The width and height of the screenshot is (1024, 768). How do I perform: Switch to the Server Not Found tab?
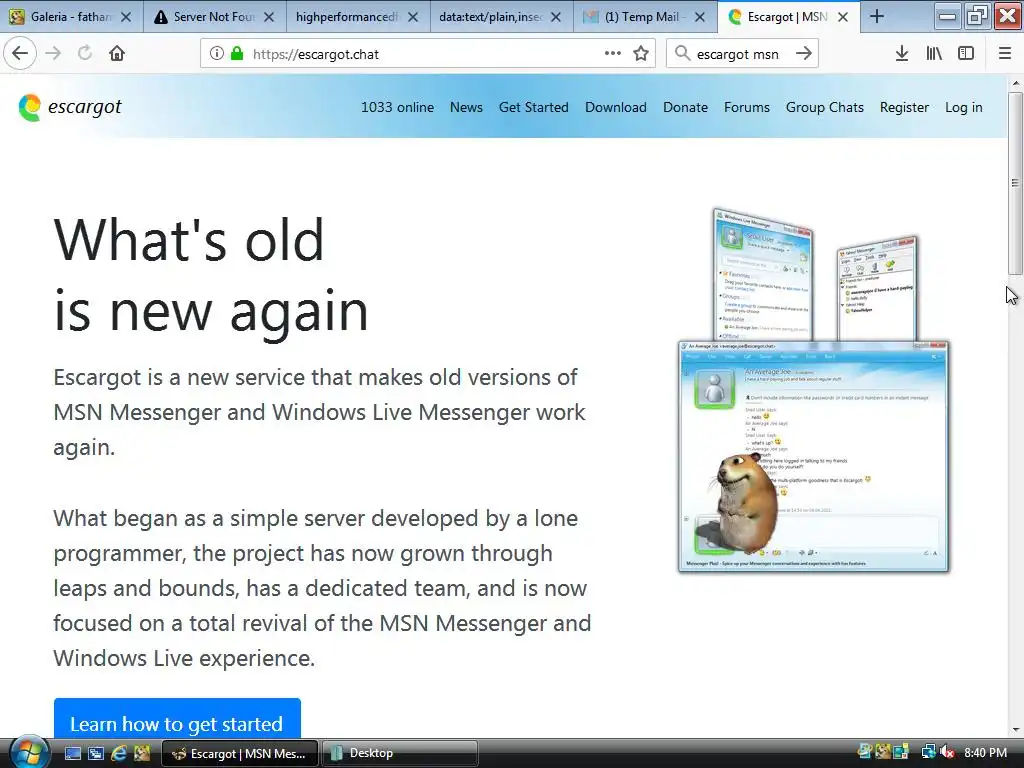click(214, 17)
